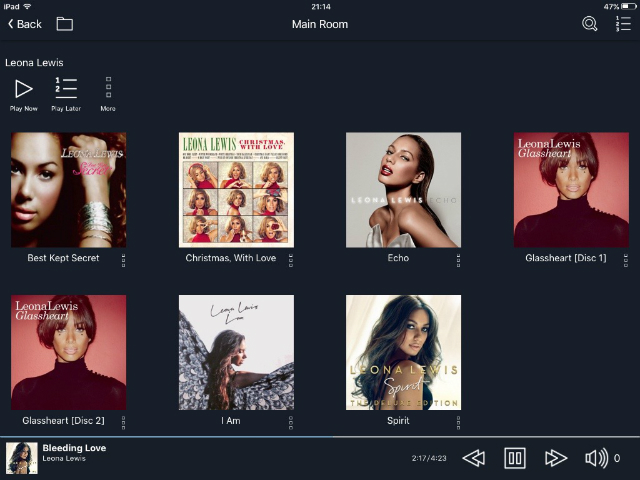
Task: Tap the battery status icon
Action: 629,7
